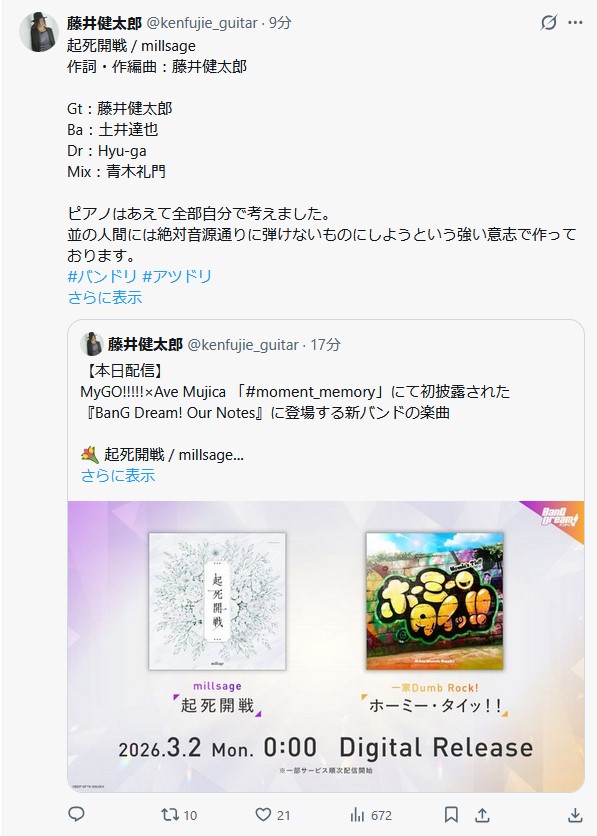Expand main tweet with さらに表示
This screenshot has height=836, width=597.
105,298
